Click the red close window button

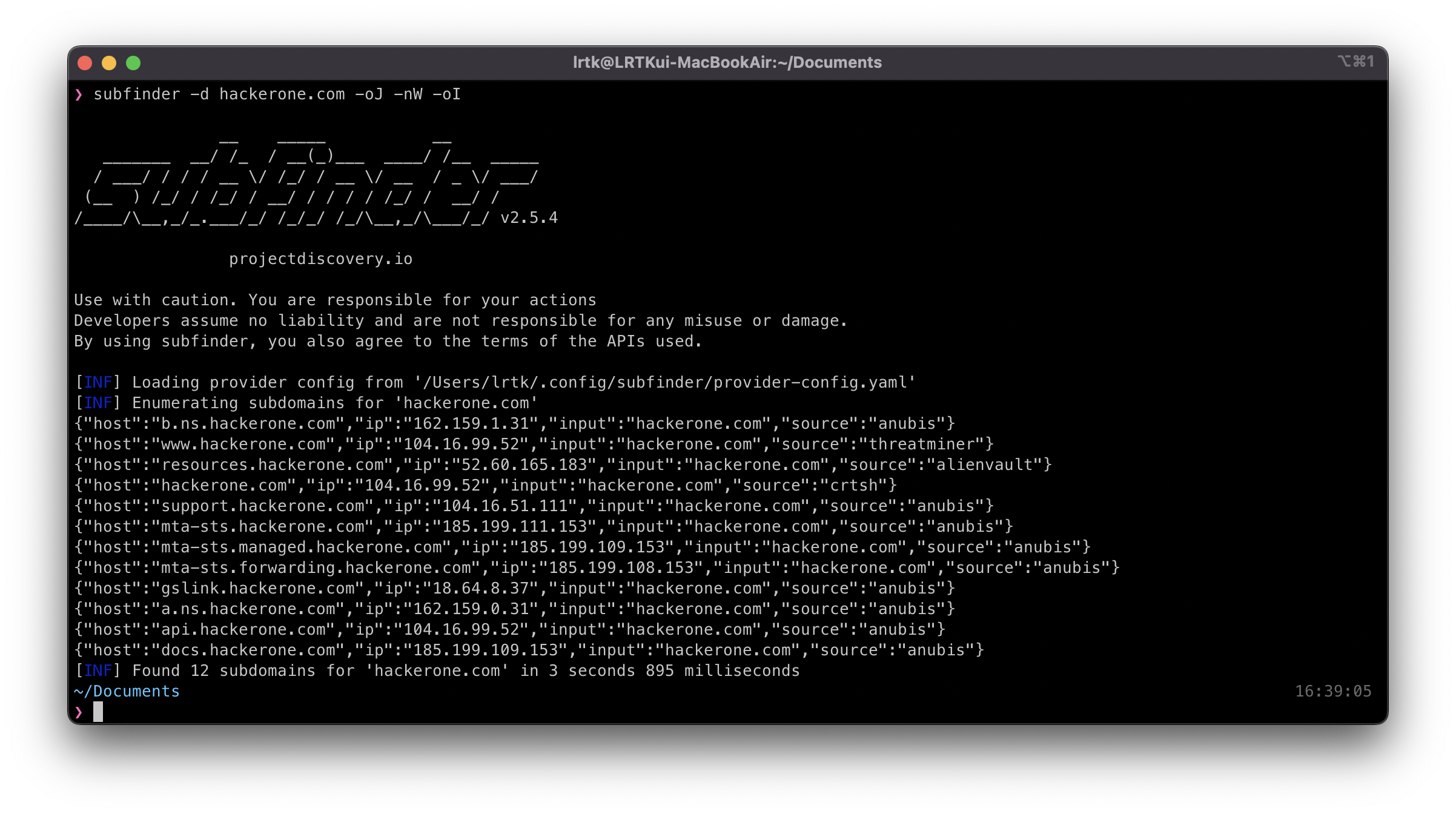point(85,63)
